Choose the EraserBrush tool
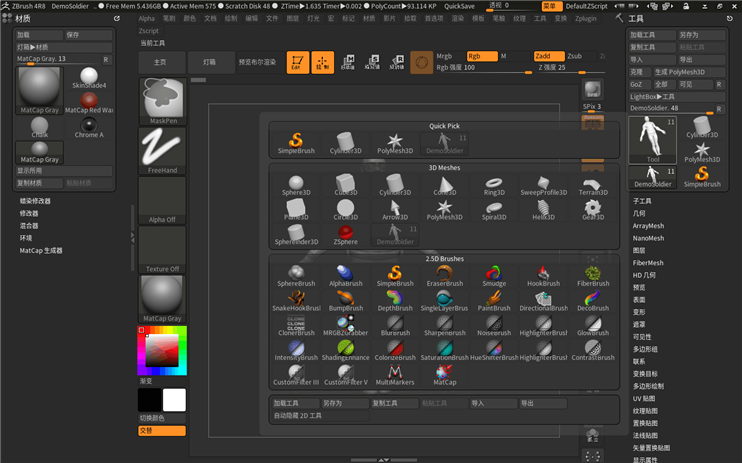 coord(444,276)
